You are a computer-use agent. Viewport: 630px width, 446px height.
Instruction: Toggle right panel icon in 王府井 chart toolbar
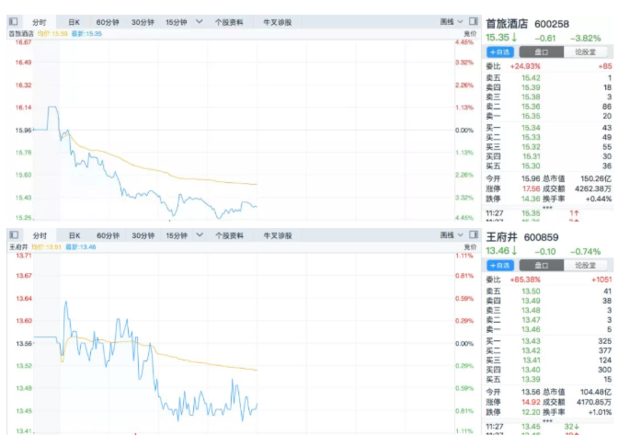(473, 235)
